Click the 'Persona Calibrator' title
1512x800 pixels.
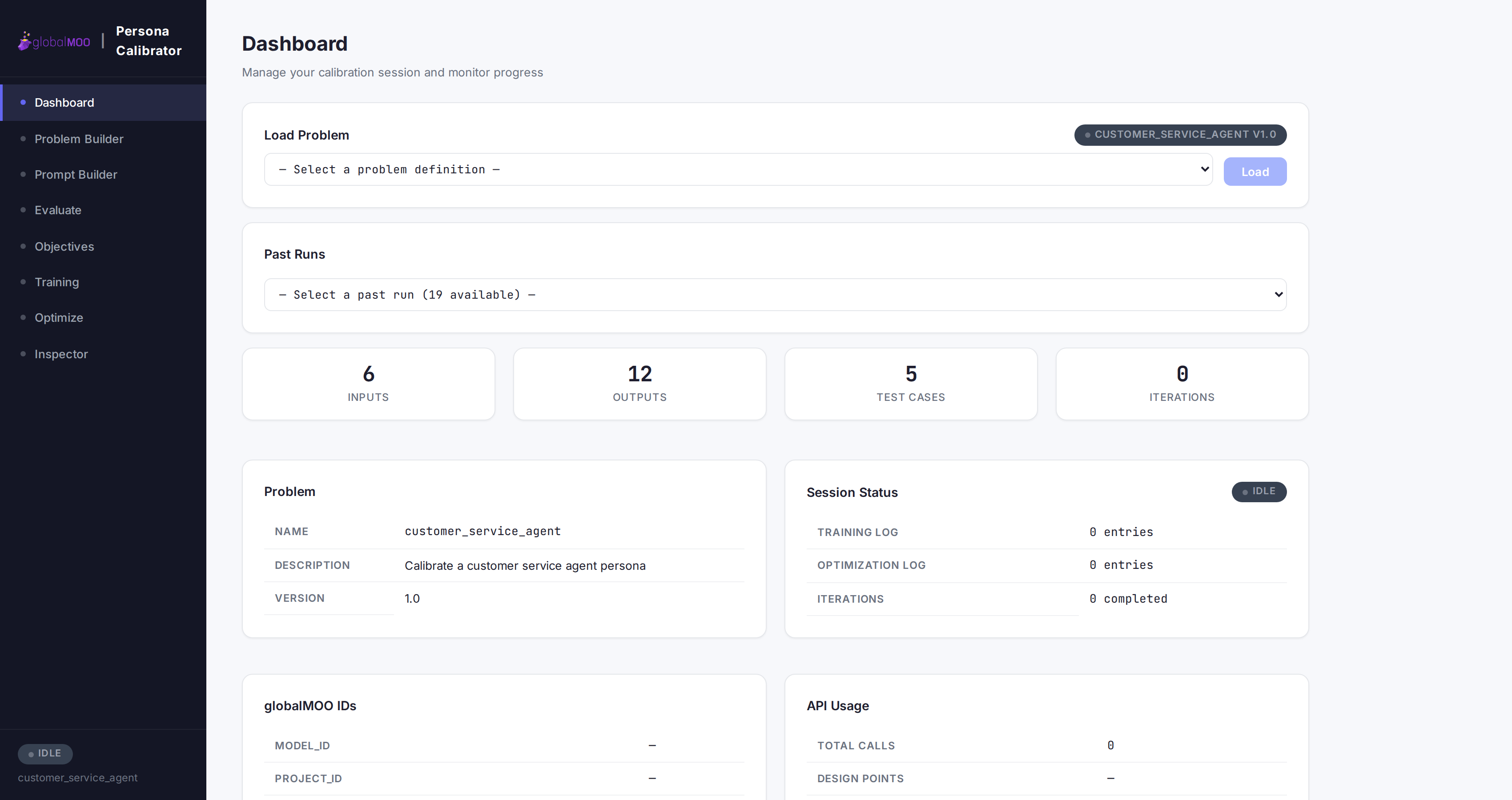pos(149,41)
